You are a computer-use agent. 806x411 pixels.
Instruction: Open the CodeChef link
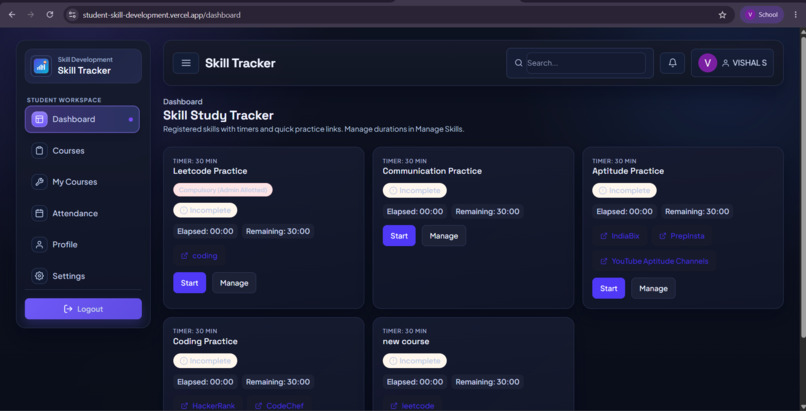tap(280, 405)
